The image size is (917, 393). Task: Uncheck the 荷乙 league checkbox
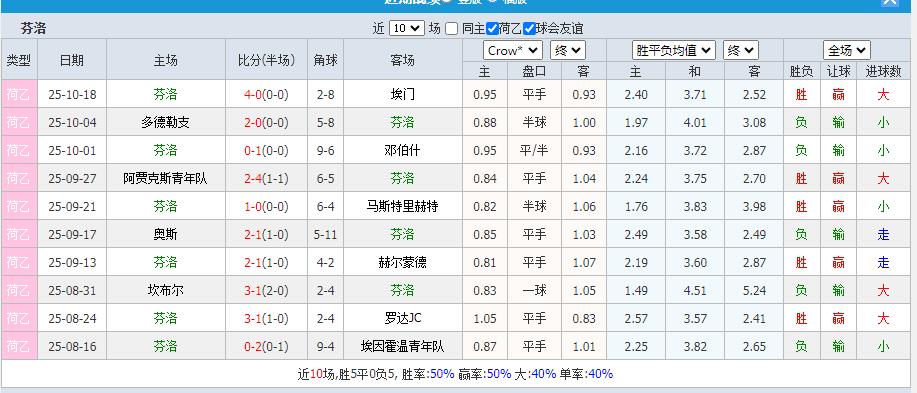[492, 28]
